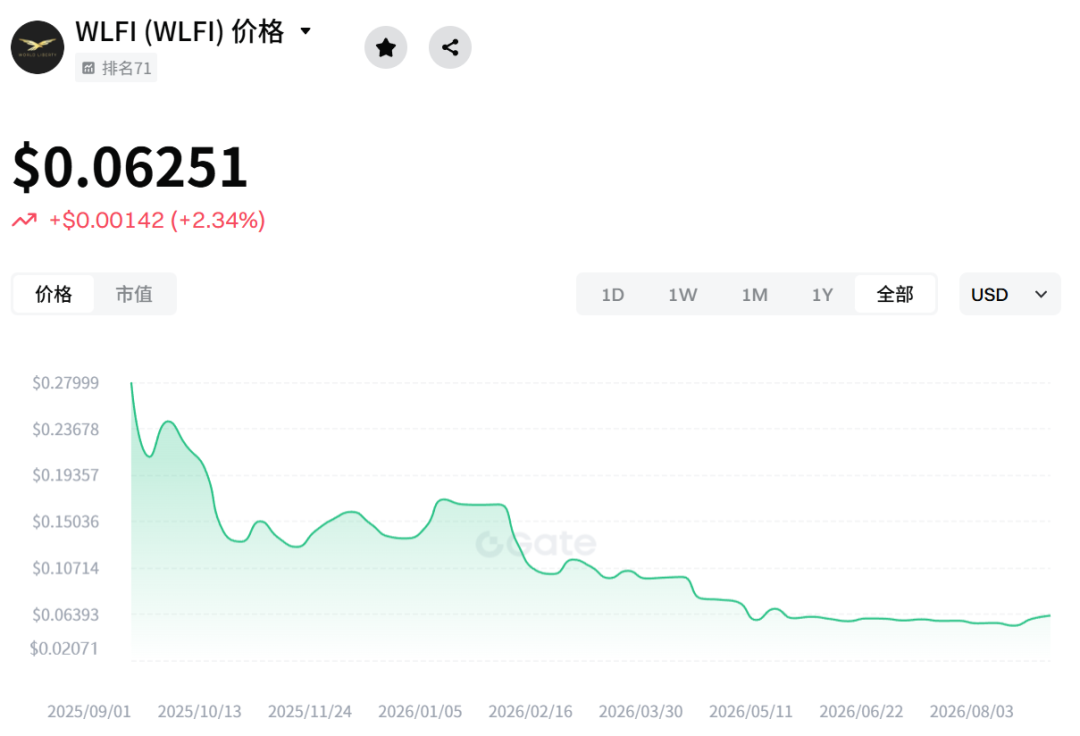Click the 2026/01/05 date label
1080x736 pixels.
[420, 711]
